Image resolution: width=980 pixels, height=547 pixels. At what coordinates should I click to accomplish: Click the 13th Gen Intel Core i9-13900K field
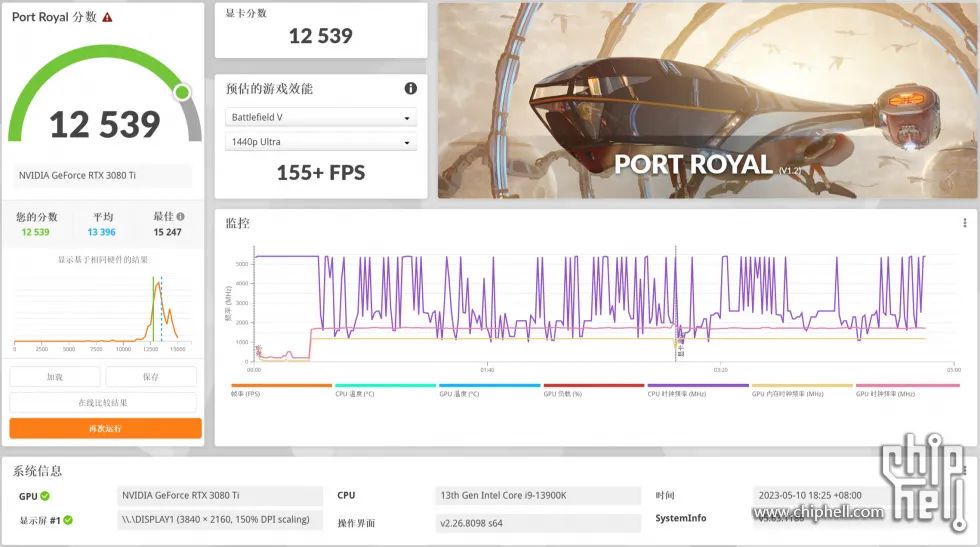point(538,495)
